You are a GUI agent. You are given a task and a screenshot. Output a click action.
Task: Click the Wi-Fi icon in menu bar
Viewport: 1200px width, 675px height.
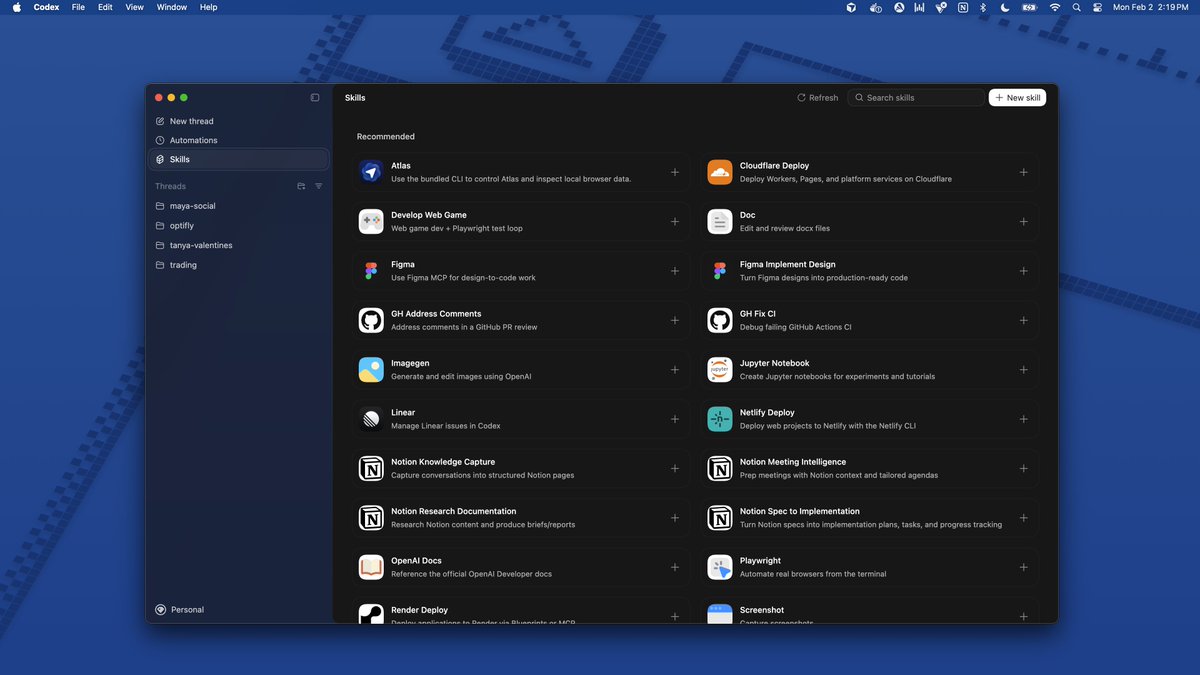click(1055, 7)
